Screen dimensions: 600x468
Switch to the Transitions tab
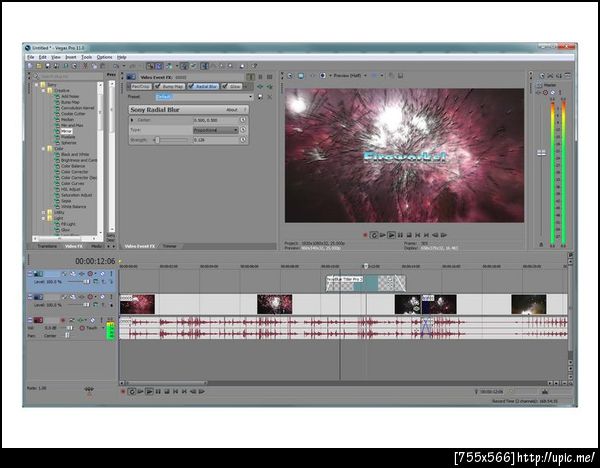47,246
